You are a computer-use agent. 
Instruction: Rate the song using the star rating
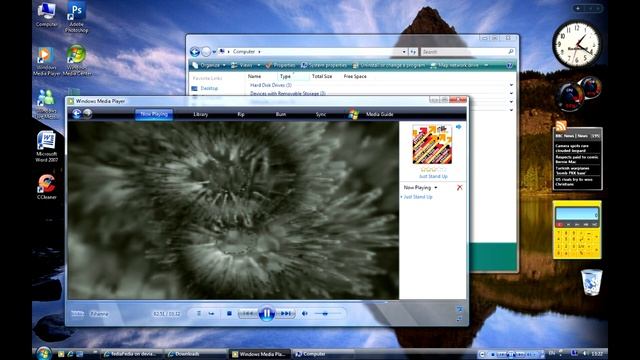433,170
